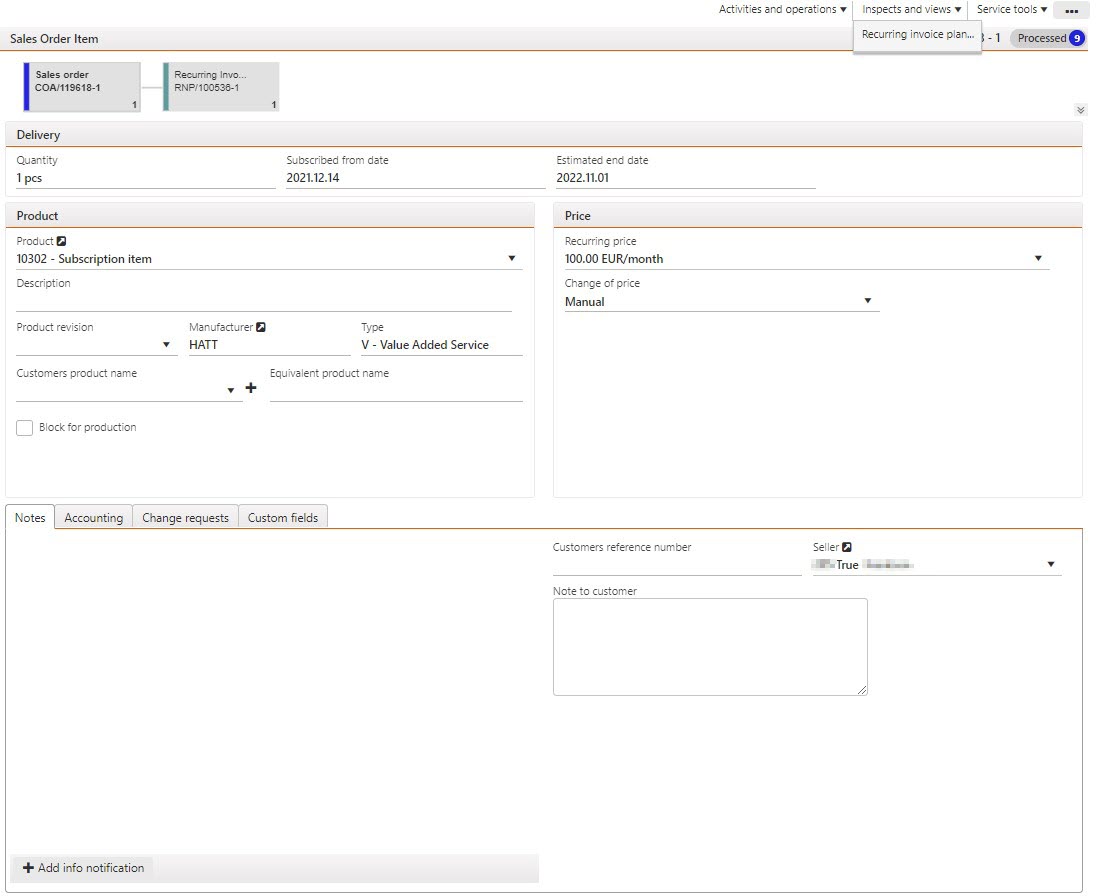Expand the Product 10302 dropdown
Viewport: 1096px width, 896px height.
(511, 259)
